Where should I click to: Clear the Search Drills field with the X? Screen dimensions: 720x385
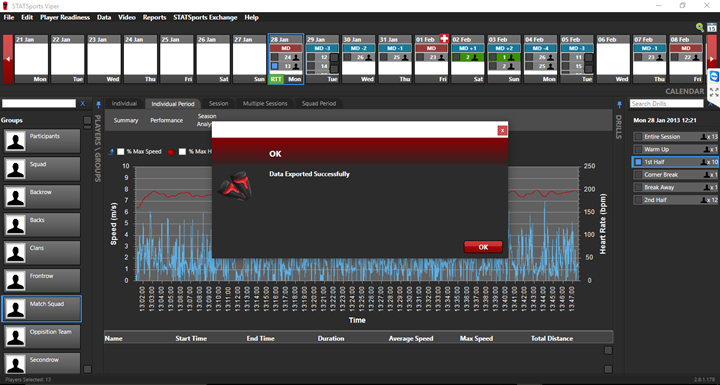(x=710, y=104)
